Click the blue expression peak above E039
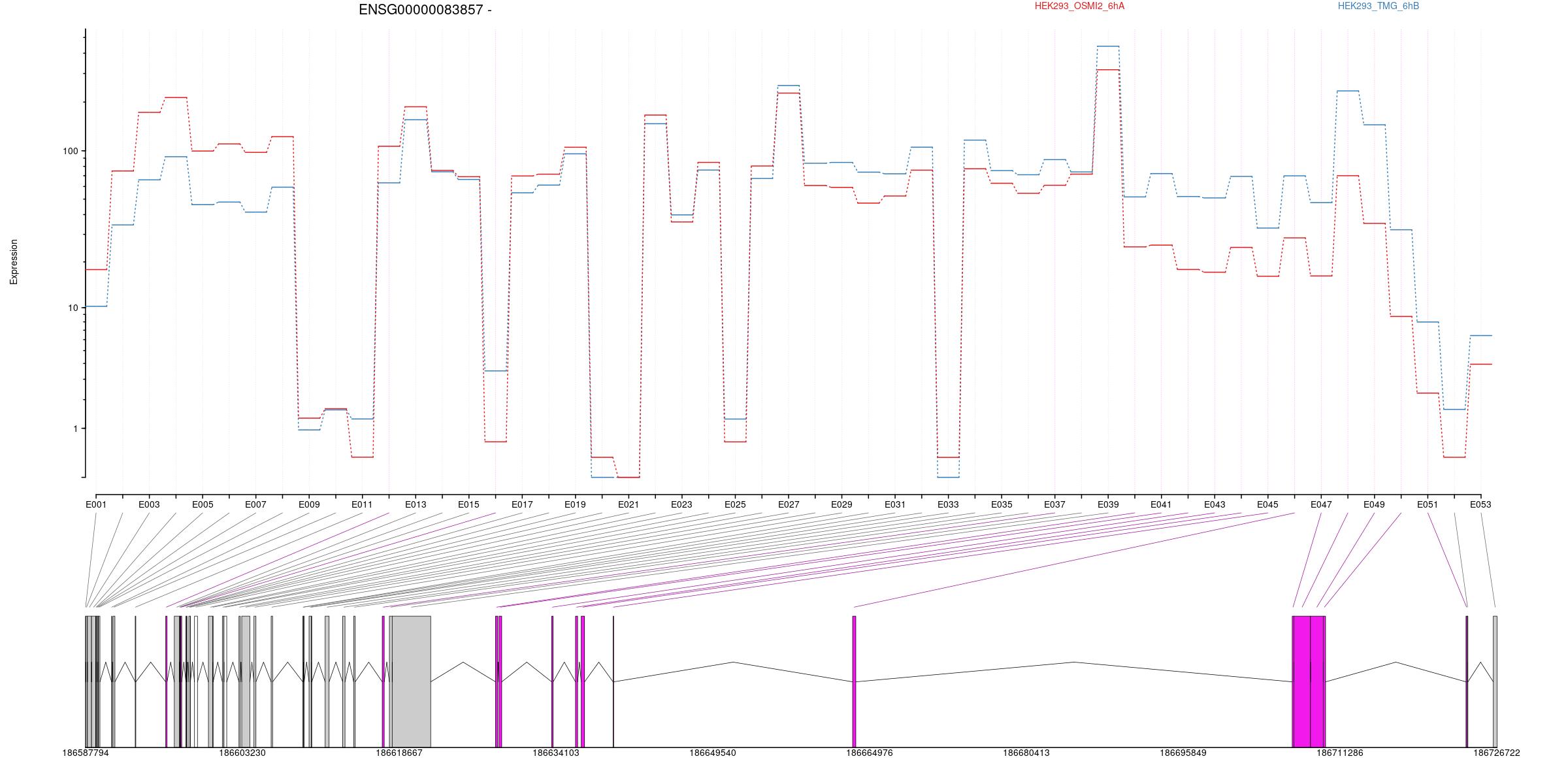The height and width of the screenshot is (784, 1568). point(1108,46)
